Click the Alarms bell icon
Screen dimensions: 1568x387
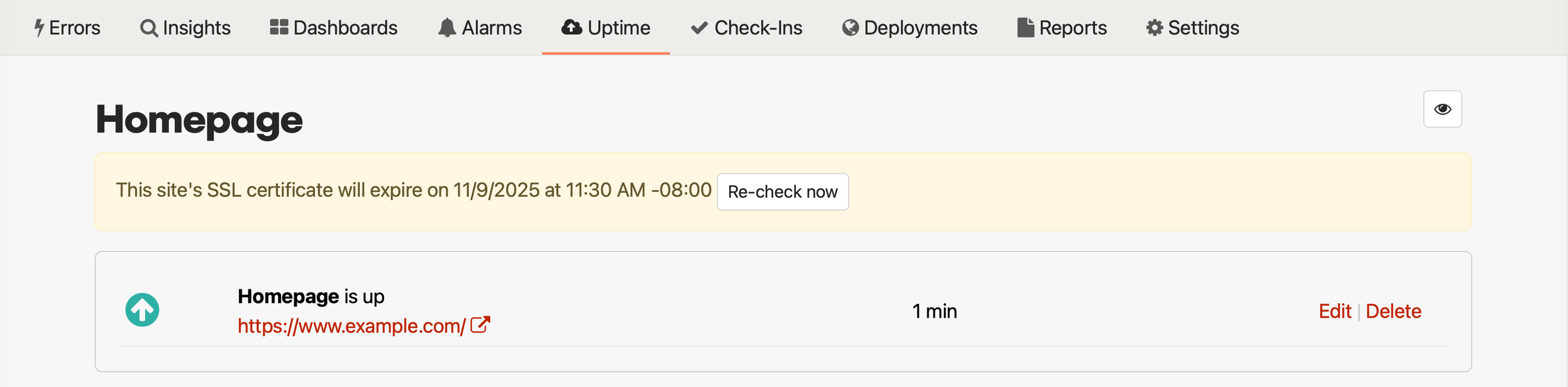pos(447,27)
